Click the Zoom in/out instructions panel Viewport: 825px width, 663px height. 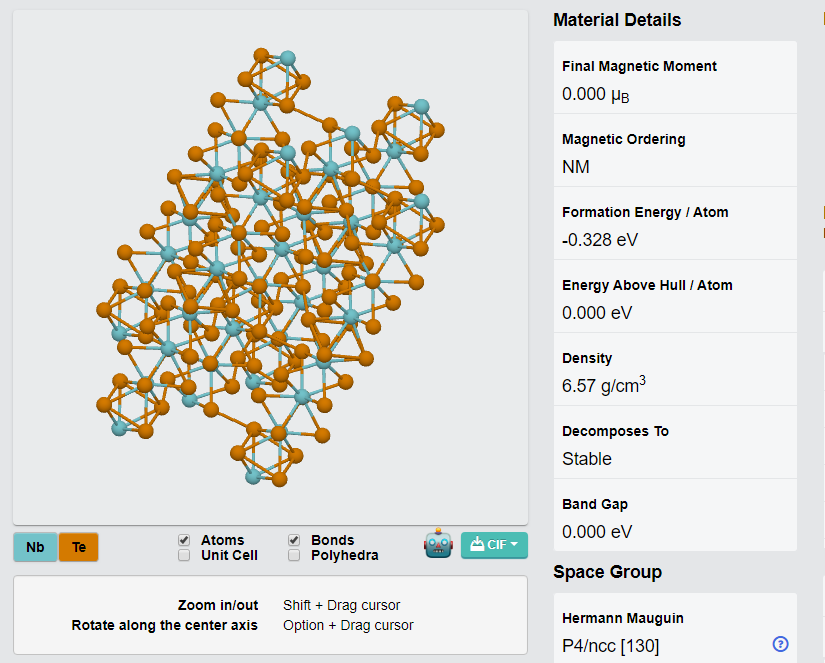coord(270,615)
